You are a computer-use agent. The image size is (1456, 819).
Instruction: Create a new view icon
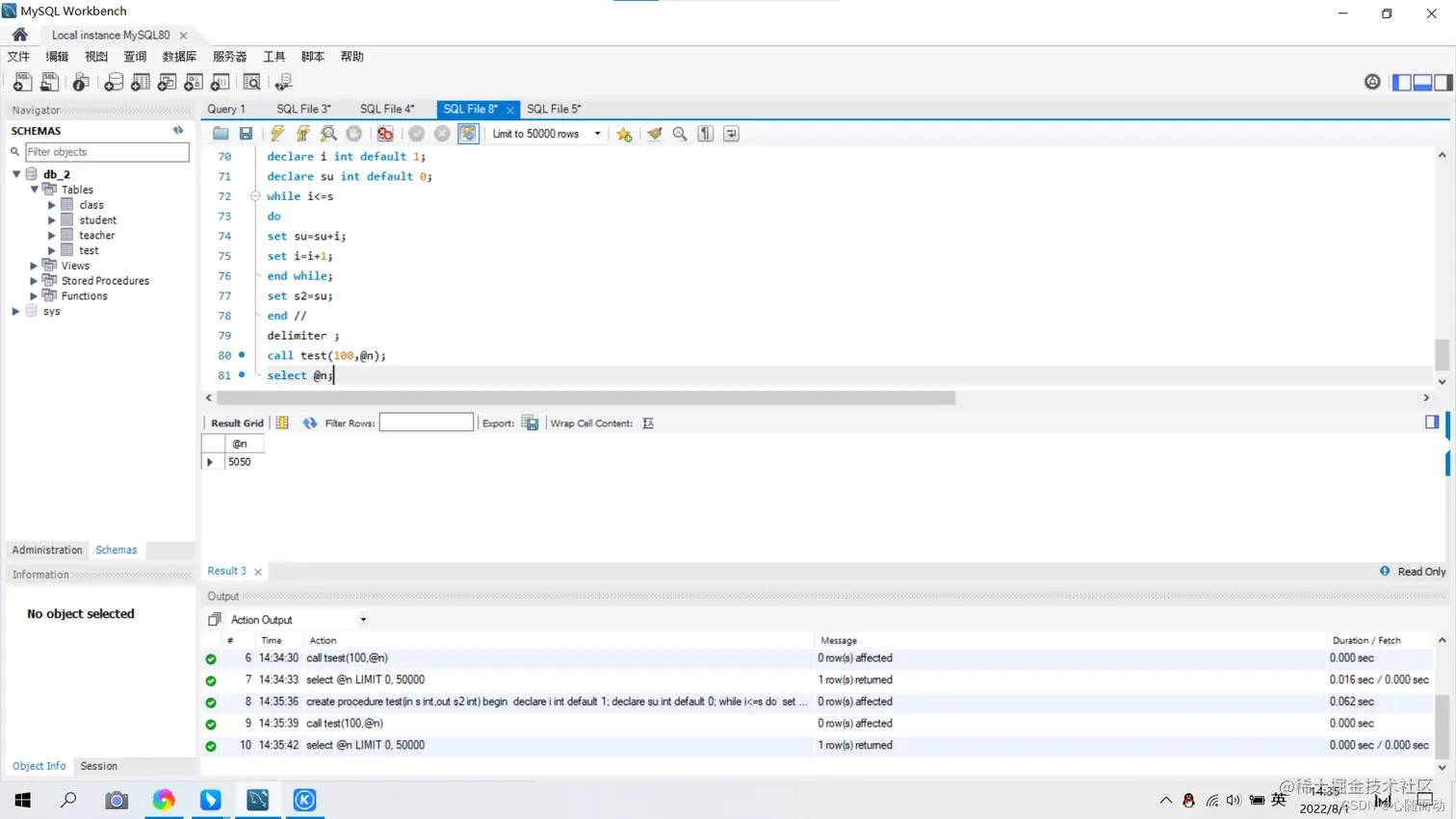167,83
